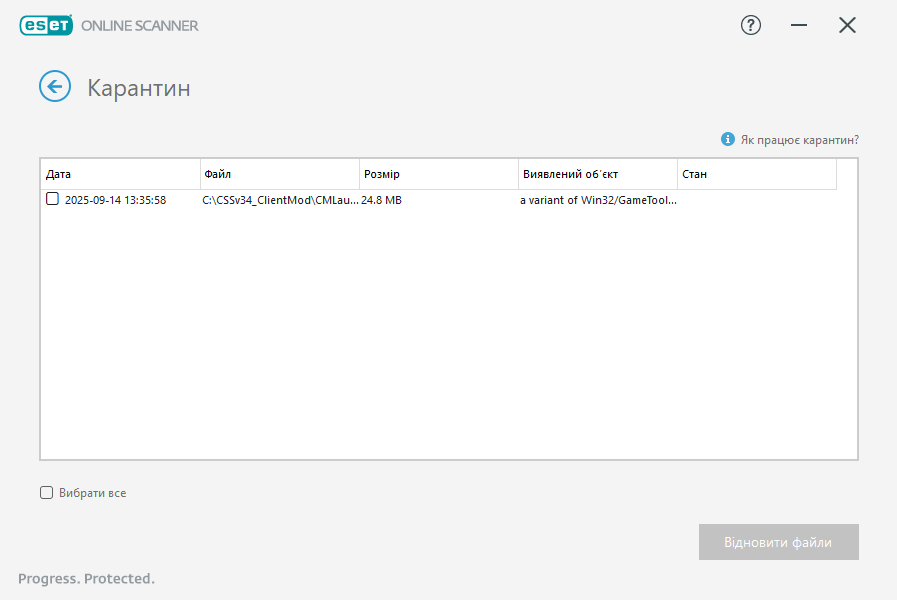Click the Стан column header
This screenshot has height=600, width=897.
(x=756, y=174)
